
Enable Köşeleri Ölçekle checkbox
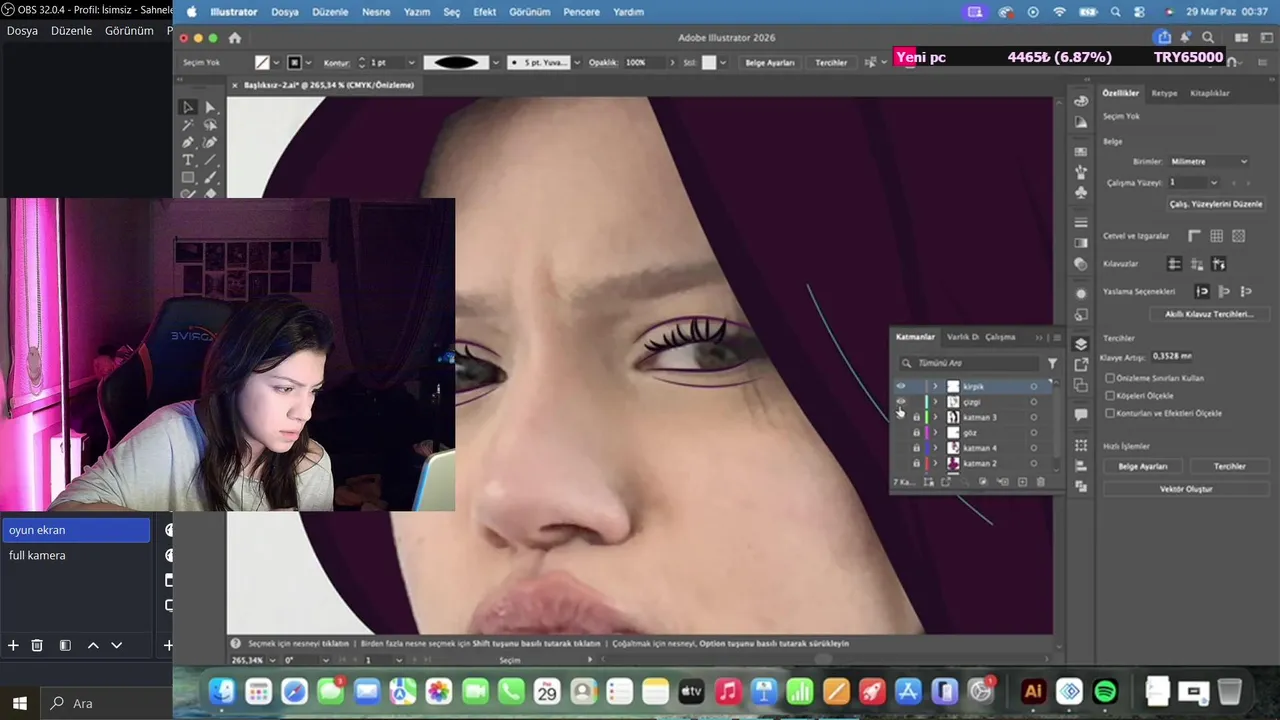click(x=1109, y=396)
